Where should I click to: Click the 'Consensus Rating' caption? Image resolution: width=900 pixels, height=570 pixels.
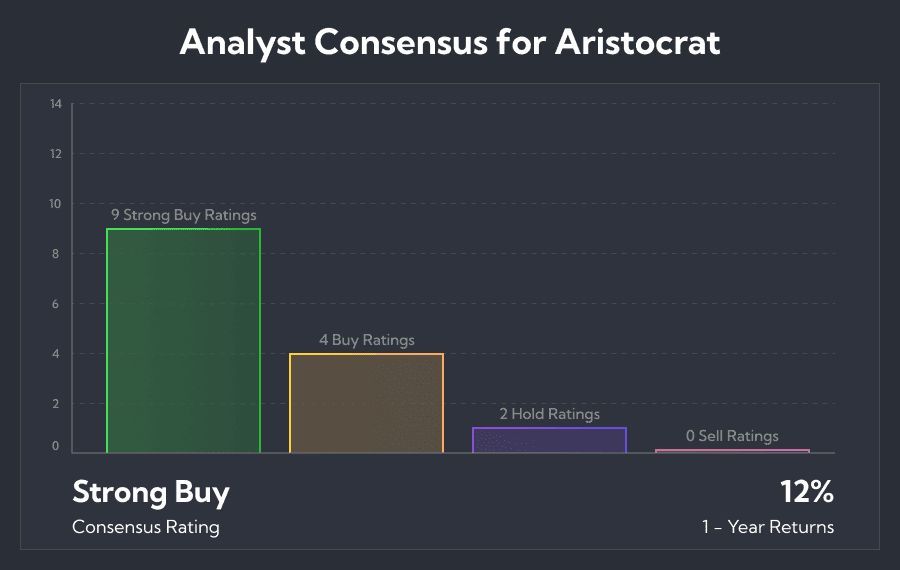(146, 527)
